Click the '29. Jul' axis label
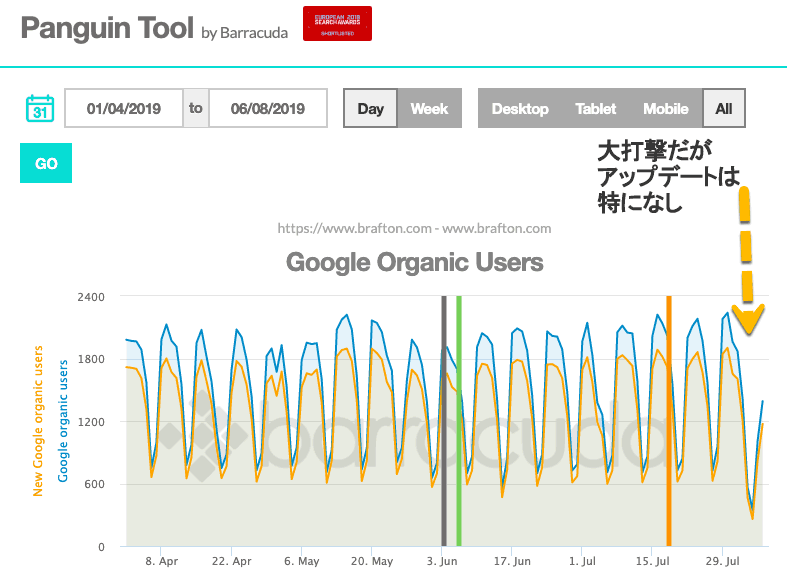Viewport: 787px width, 583px height. click(722, 561)
